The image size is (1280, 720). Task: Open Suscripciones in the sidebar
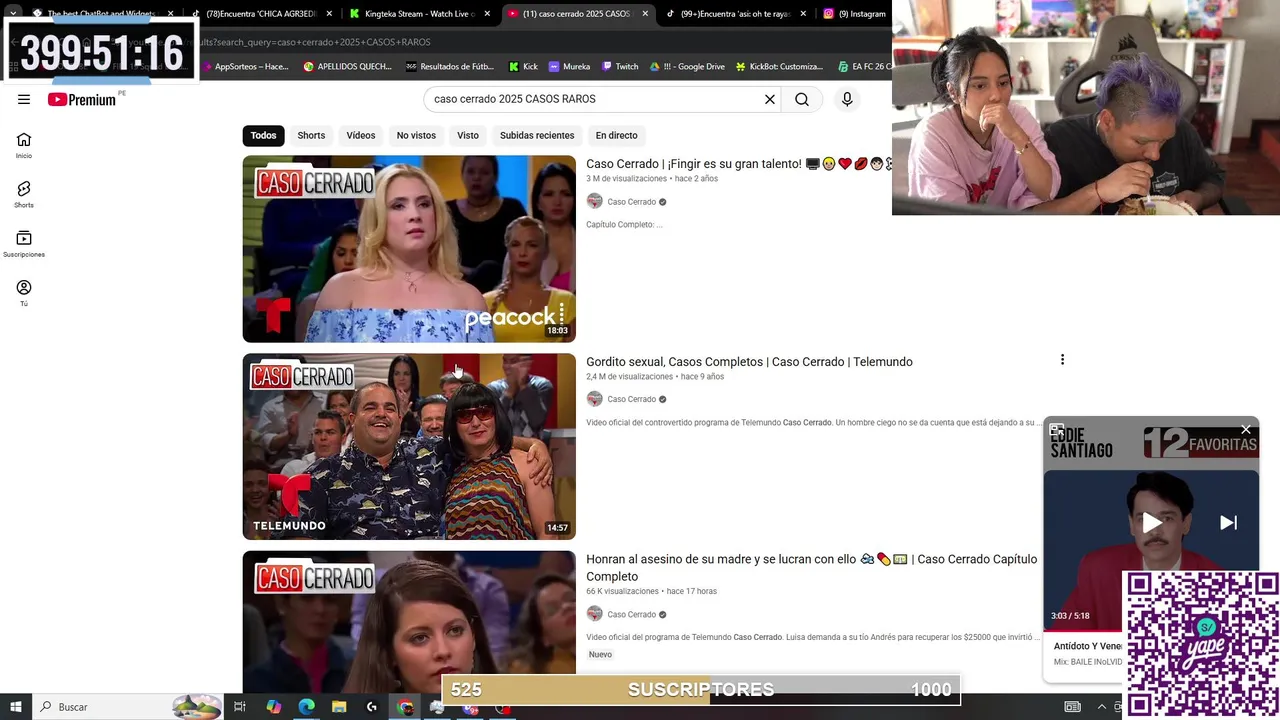tap(24, 244)
